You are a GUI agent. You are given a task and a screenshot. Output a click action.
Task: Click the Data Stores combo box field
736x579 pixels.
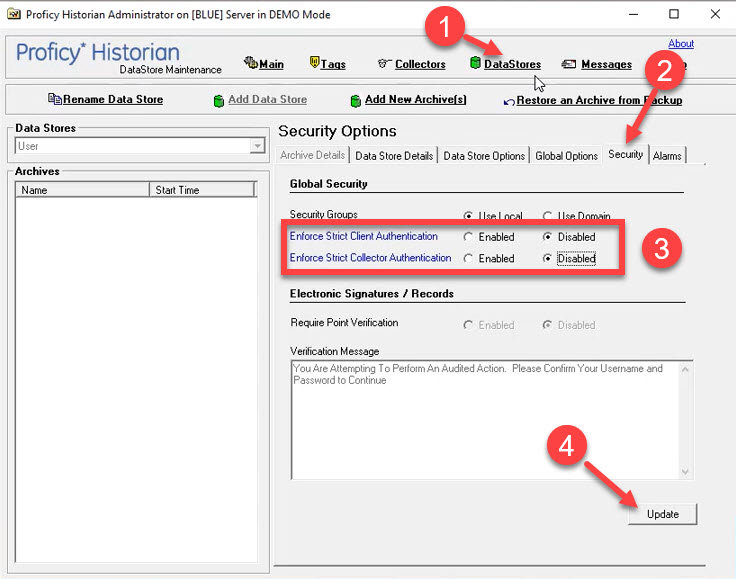point(140,146)
